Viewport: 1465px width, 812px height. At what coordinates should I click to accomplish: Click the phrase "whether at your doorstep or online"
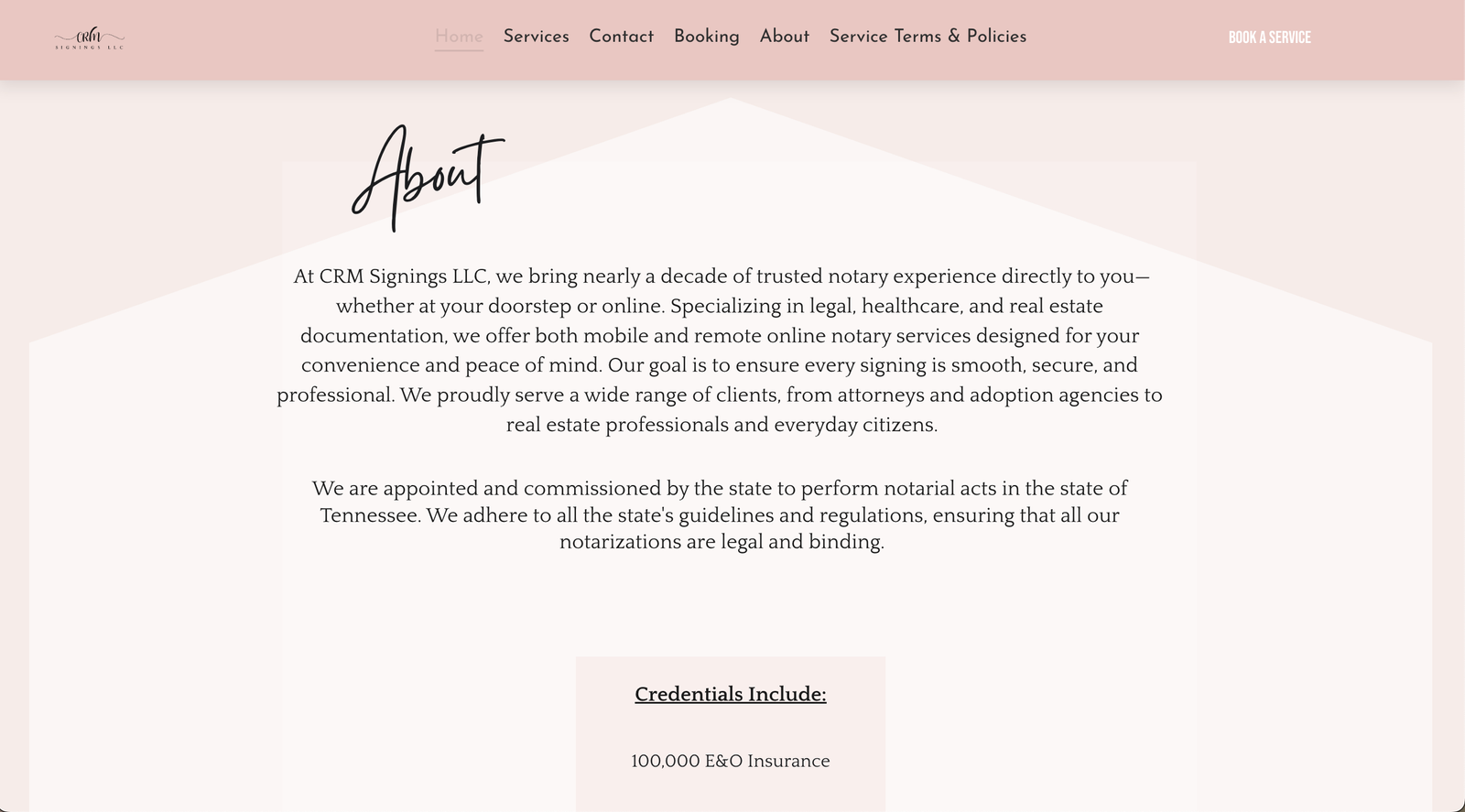coord(499,306)
